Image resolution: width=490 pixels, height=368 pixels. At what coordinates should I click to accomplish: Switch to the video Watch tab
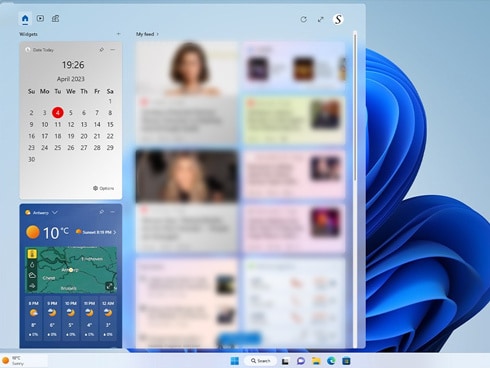click(x=40, y=19)
